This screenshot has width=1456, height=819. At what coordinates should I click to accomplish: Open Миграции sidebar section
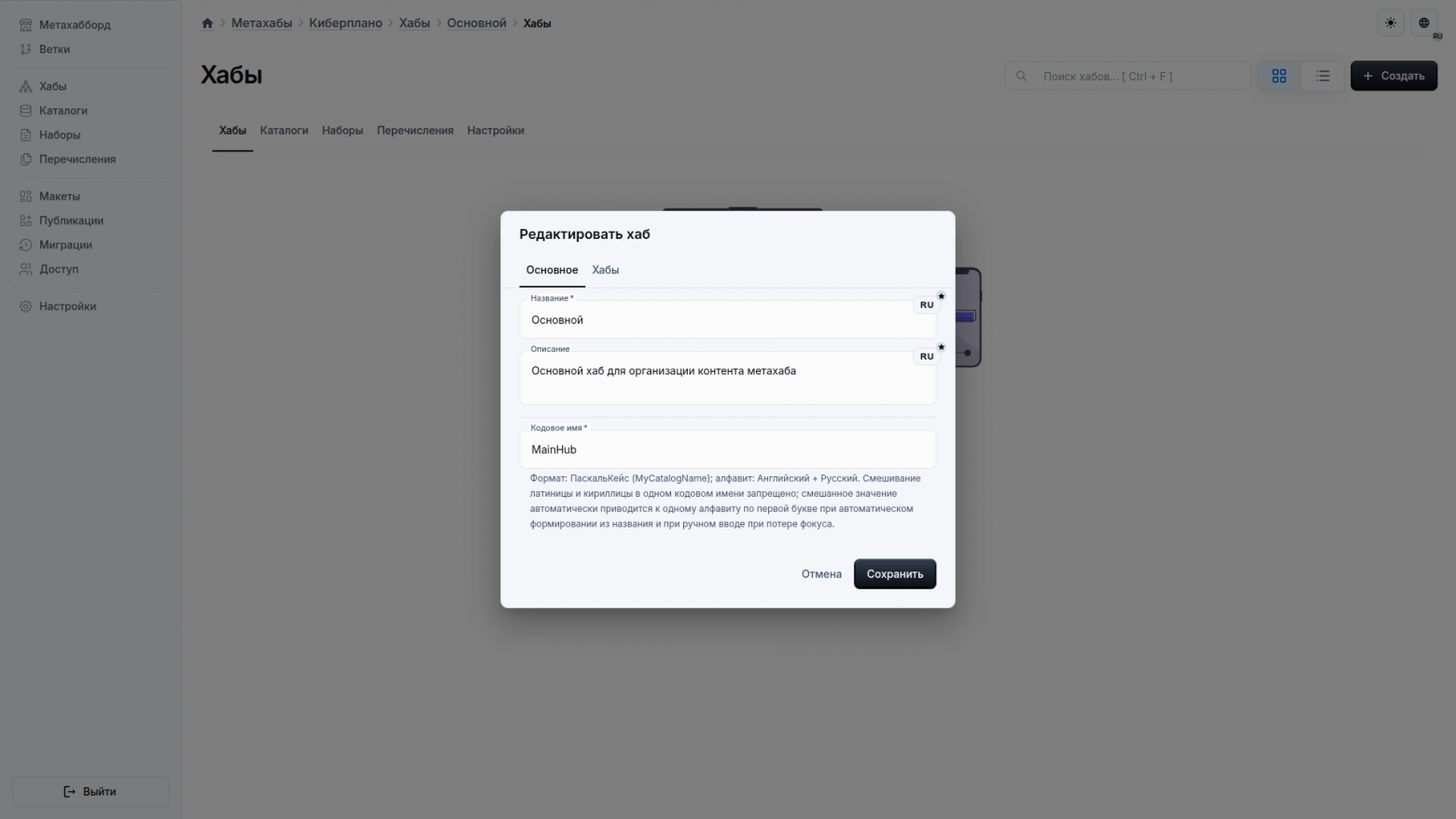click(65, 246)
